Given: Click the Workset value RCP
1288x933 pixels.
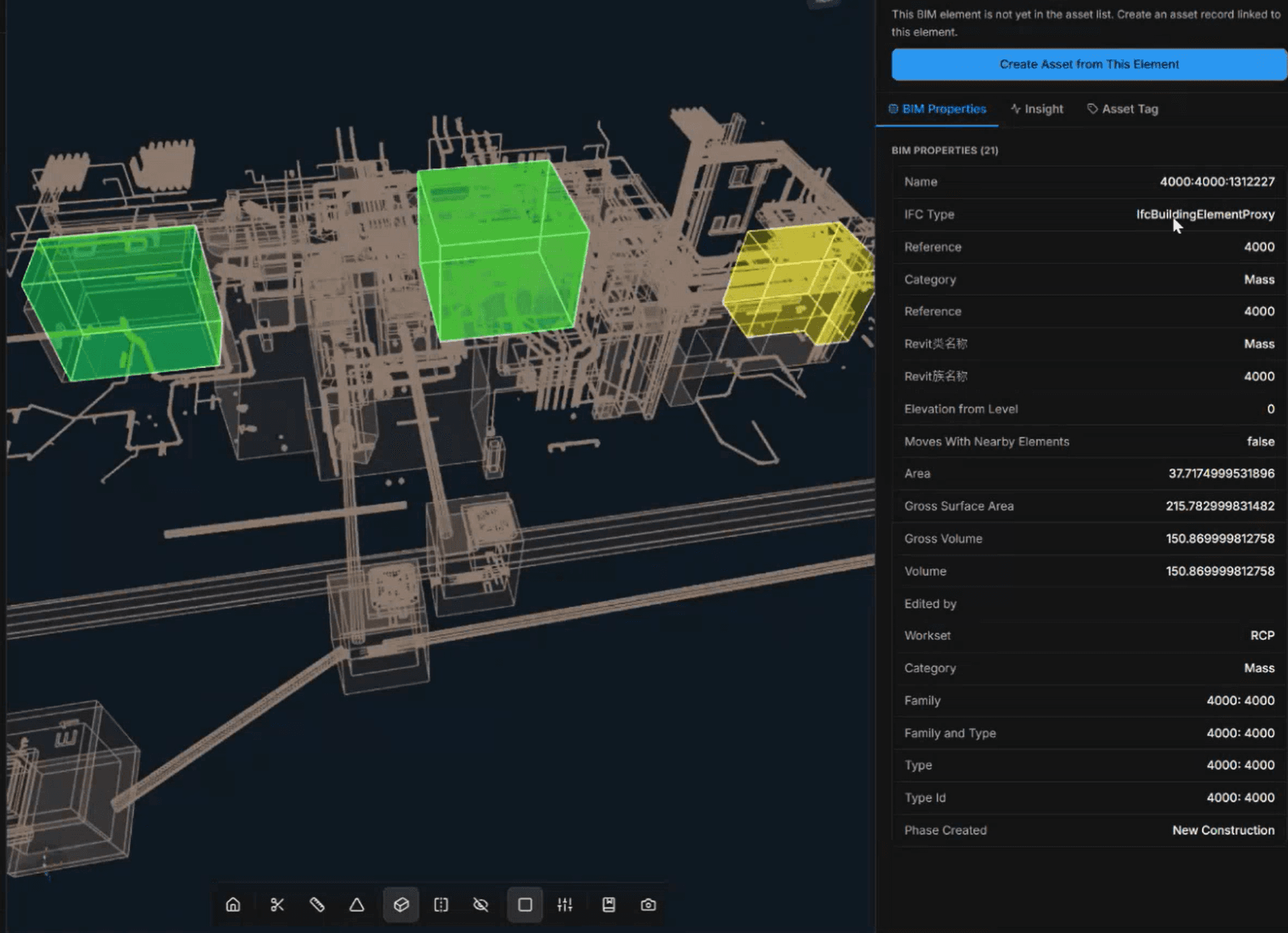Looking at the screenshot, I should (1262, 636).
